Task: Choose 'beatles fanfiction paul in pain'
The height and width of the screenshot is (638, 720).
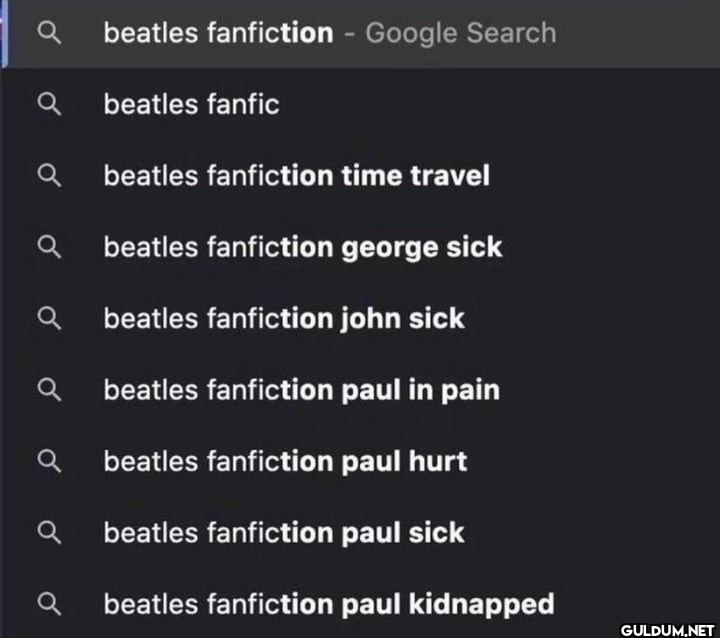Action: [x=301, y=390]
